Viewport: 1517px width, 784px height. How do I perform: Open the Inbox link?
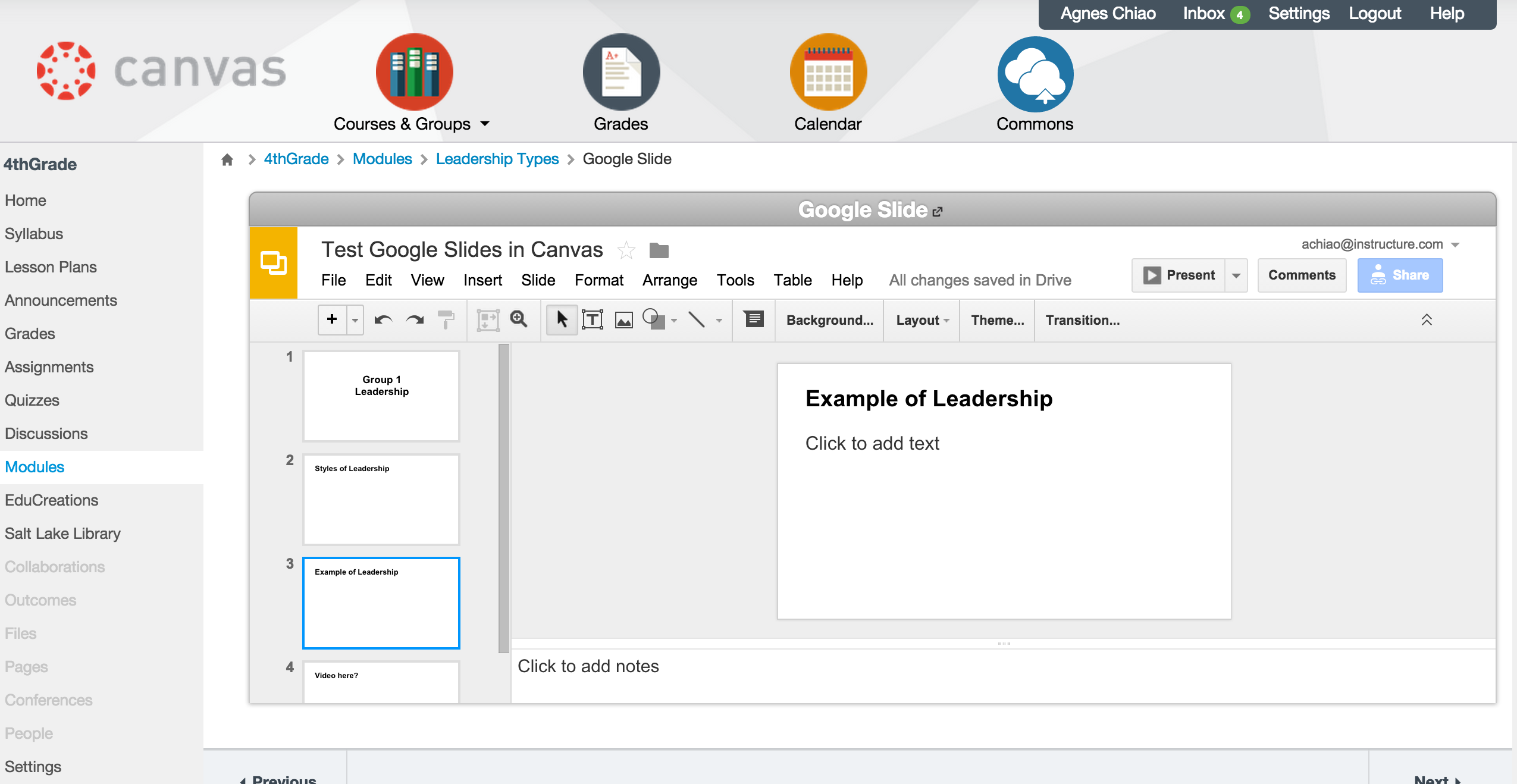[1215, 13]
